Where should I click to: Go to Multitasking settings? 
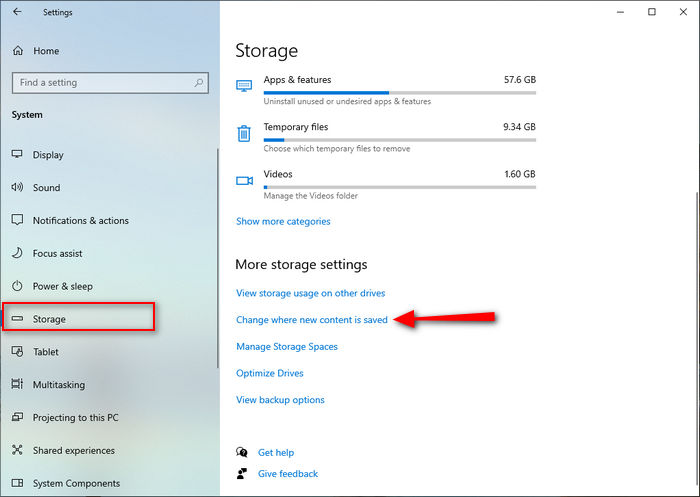click(x=109, y=384)
